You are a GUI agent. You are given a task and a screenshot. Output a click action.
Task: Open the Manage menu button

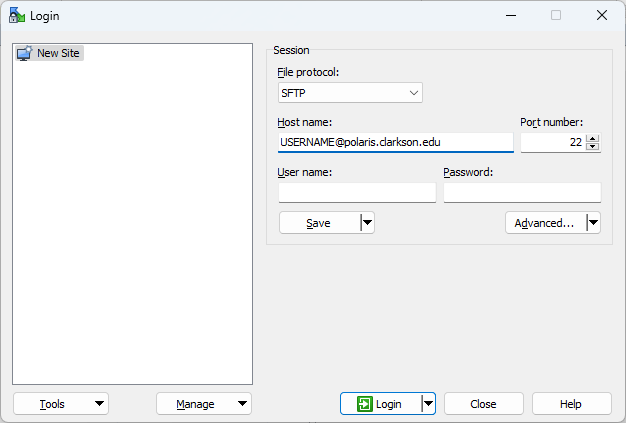204,404
